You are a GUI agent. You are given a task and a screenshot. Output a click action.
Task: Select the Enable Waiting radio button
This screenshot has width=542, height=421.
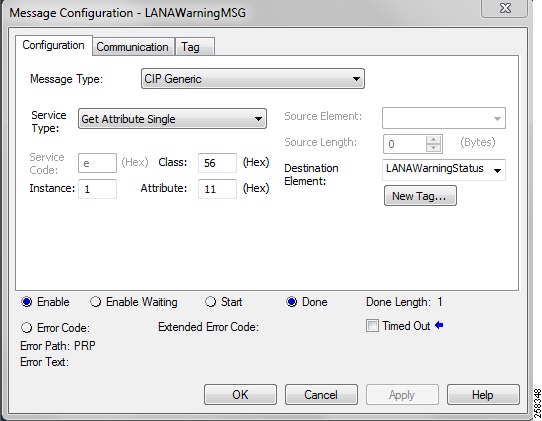click(95, 302)
